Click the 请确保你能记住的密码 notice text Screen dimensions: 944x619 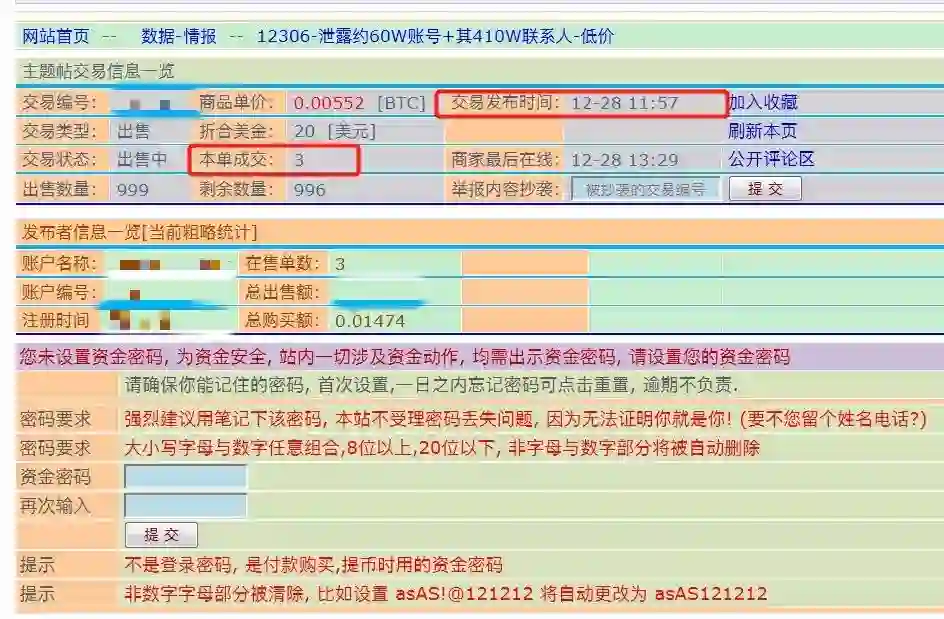click(x=431, y=385)
